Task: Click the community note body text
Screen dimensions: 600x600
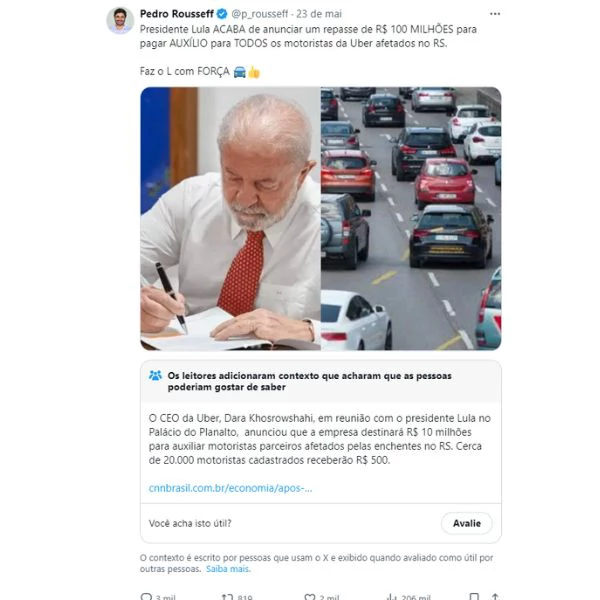Action: click(x=320, y=439)
